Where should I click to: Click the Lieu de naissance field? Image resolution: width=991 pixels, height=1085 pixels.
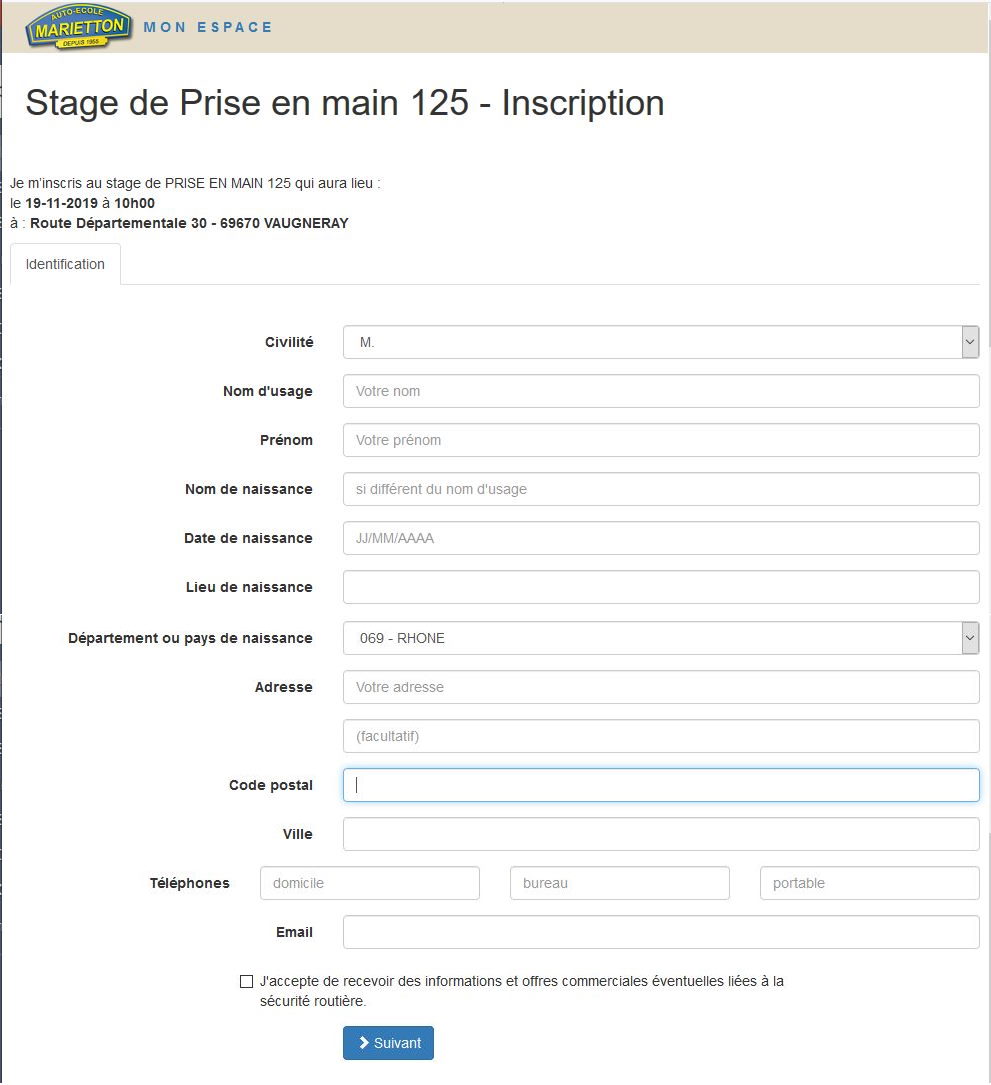(660, 587)
